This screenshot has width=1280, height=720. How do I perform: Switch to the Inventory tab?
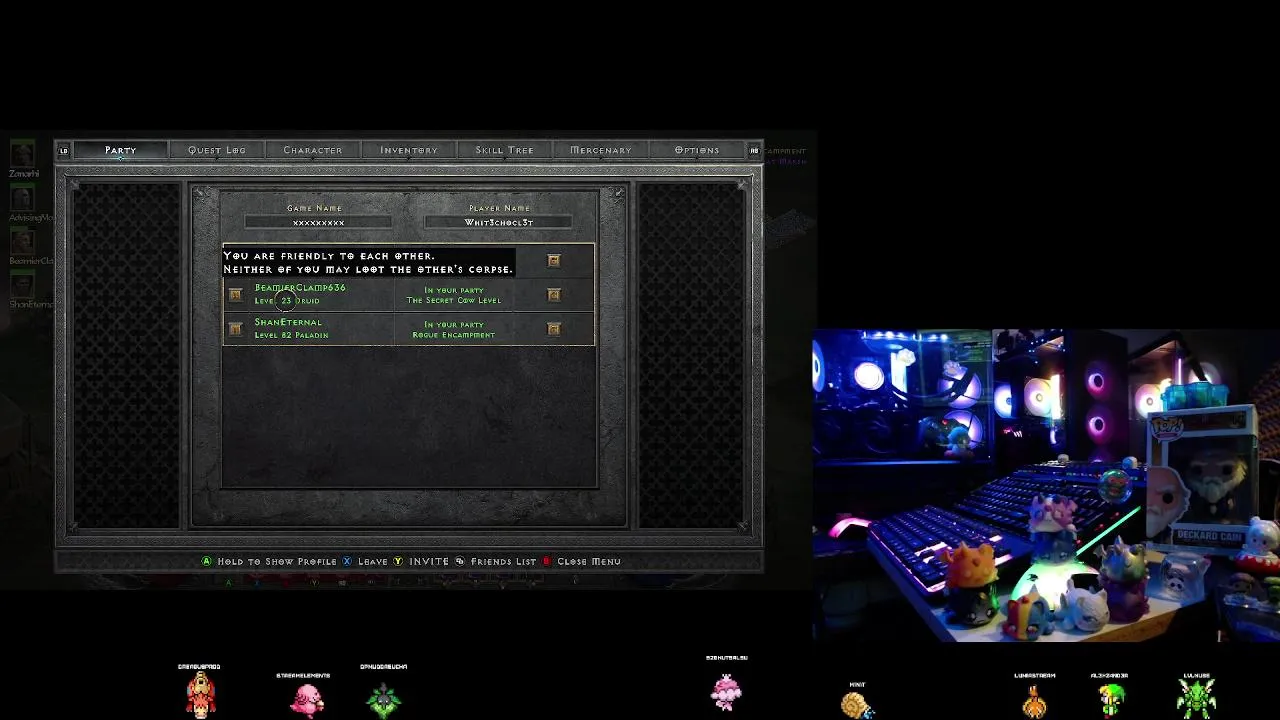click(409, 150)
